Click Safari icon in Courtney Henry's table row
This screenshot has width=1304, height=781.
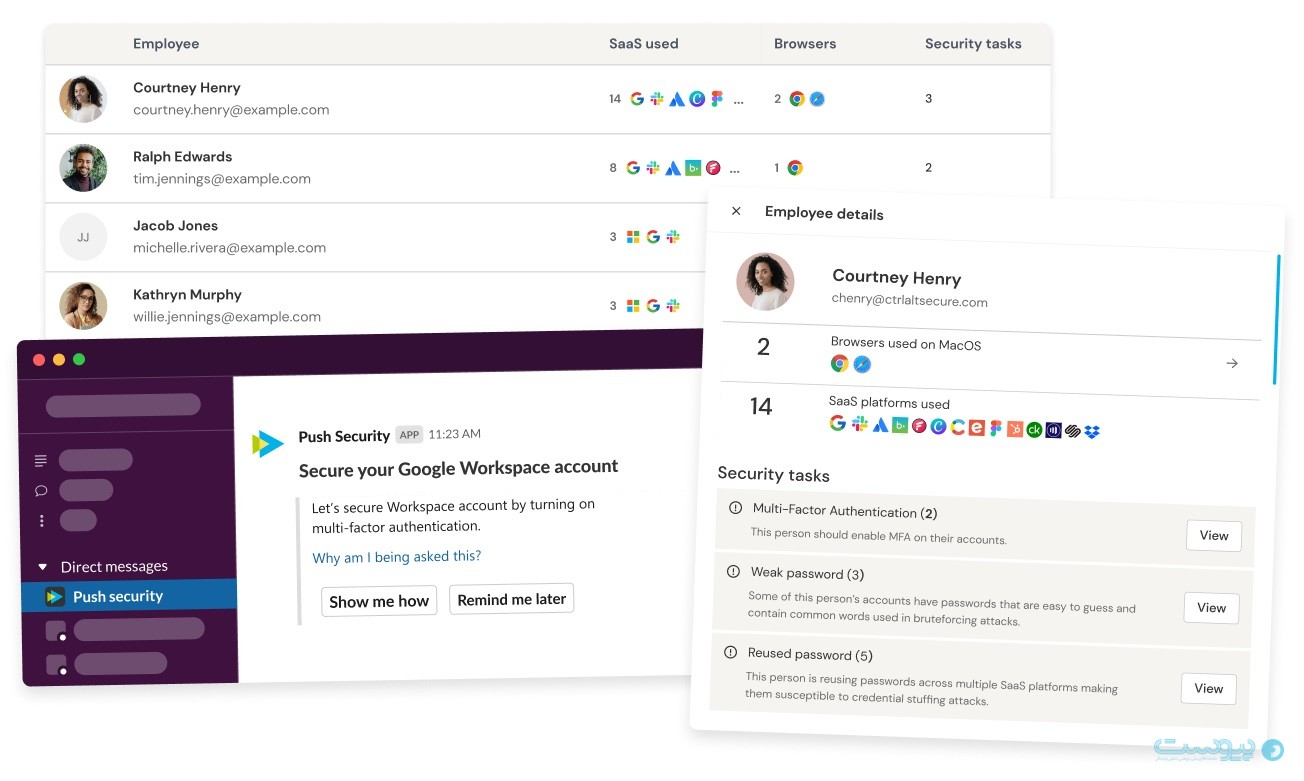click(817, 99)
